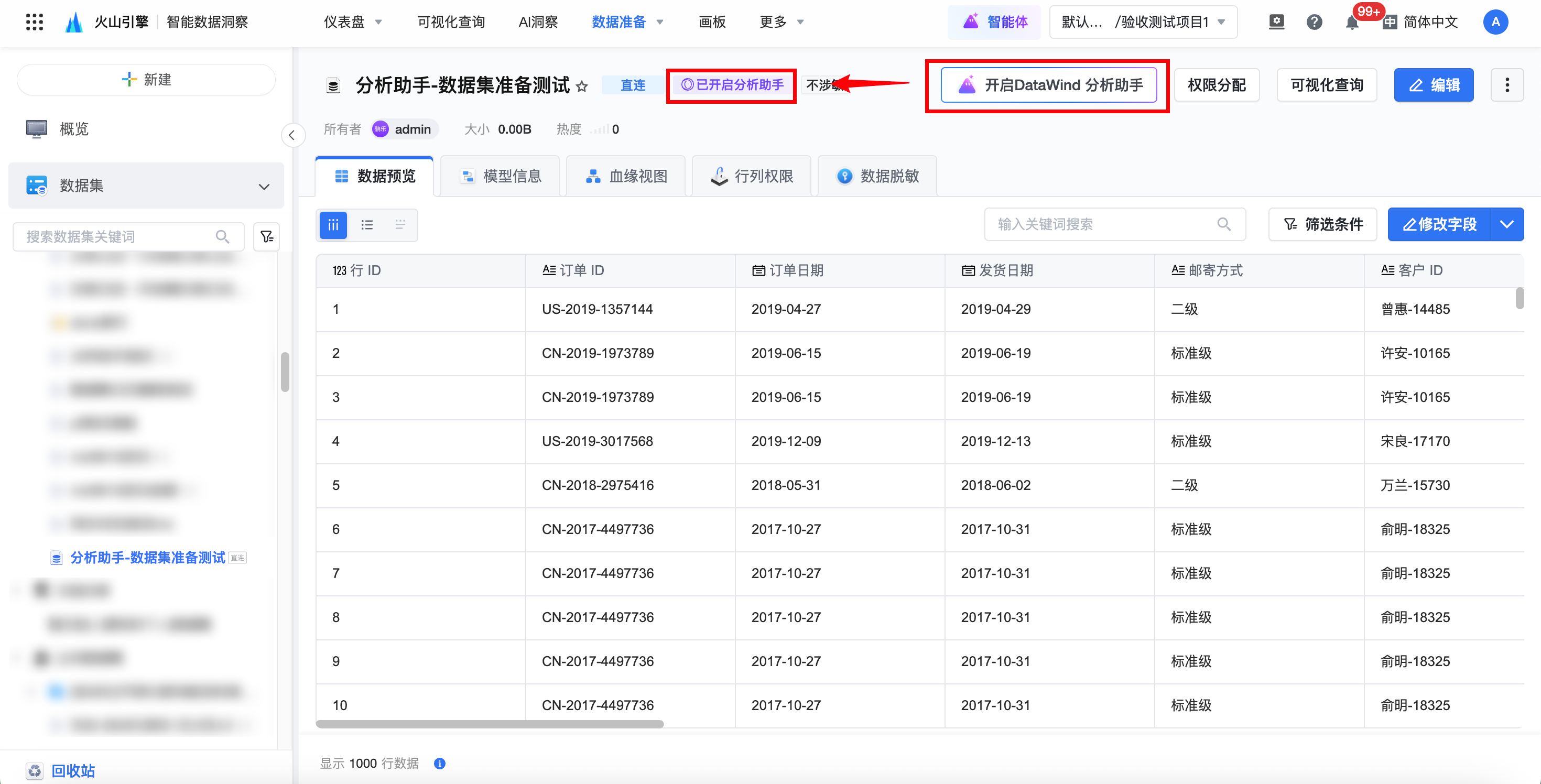Click the search icon in keyword field
Image resolution: width=1541 pixels, height=784 pixels.
1224,224
